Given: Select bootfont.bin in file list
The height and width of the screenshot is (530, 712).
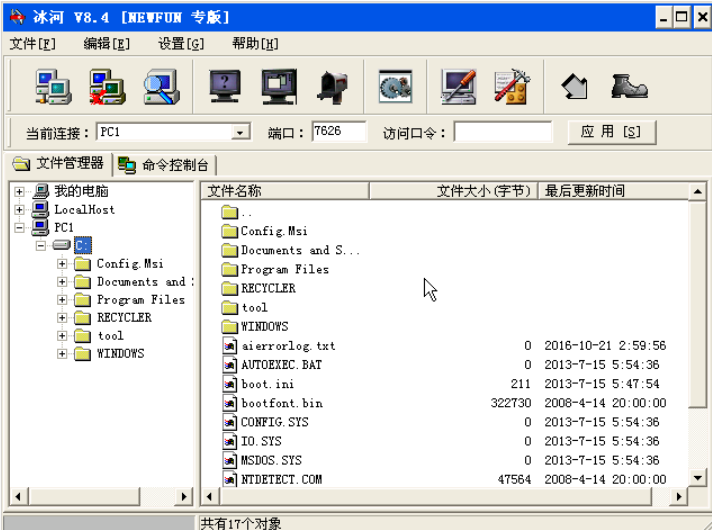Looking at the screenshot, I should coord(282,403).
